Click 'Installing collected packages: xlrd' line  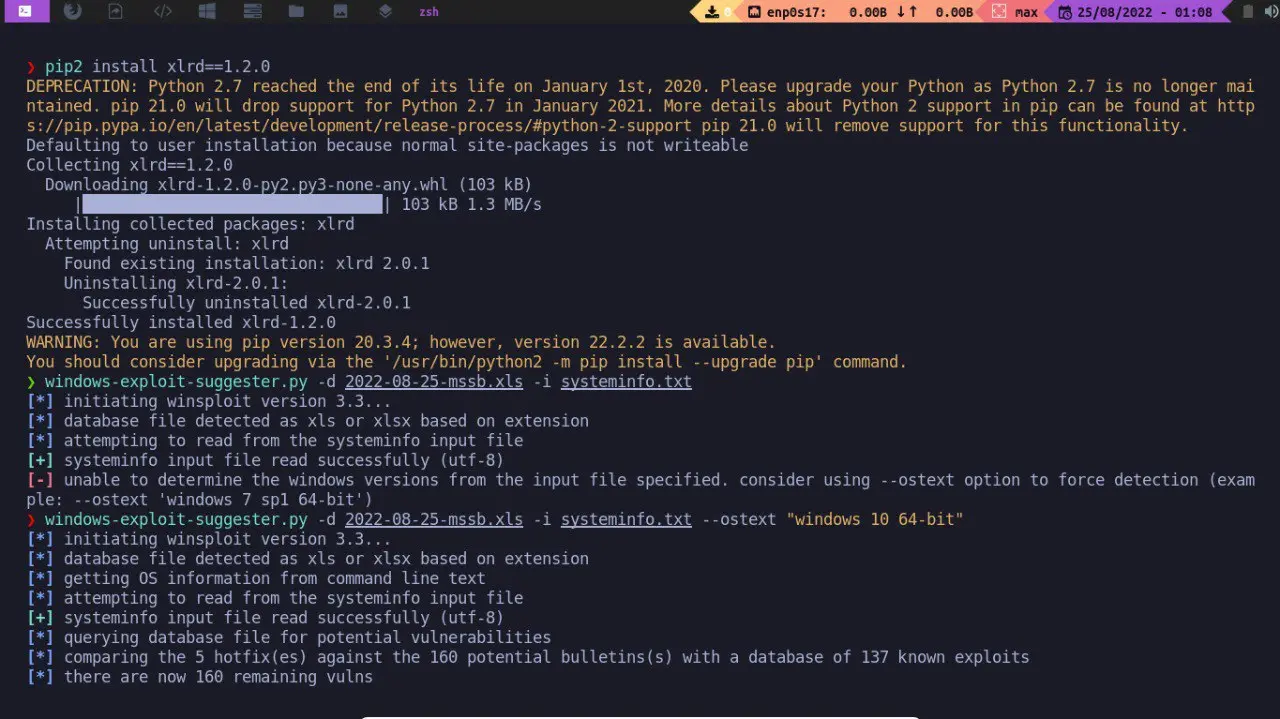click(190, 224)
